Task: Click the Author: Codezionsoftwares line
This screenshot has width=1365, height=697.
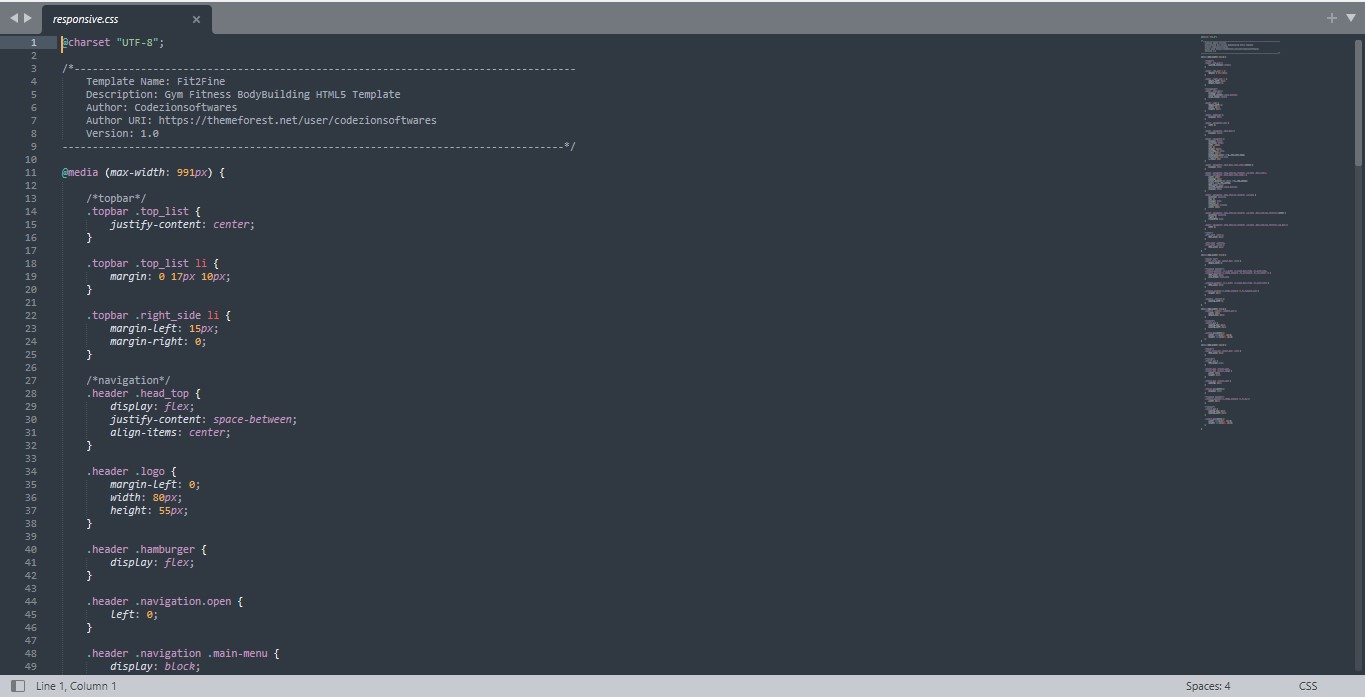Action: pyautogui.click(x=162, y=107)
